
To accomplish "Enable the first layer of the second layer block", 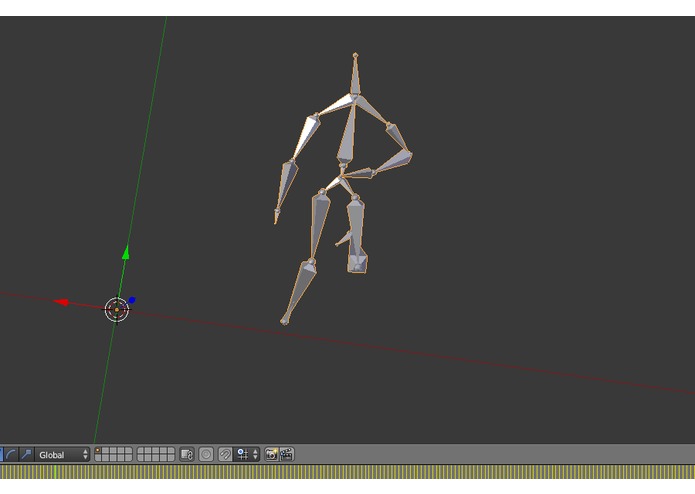I will tap(141, 451).
